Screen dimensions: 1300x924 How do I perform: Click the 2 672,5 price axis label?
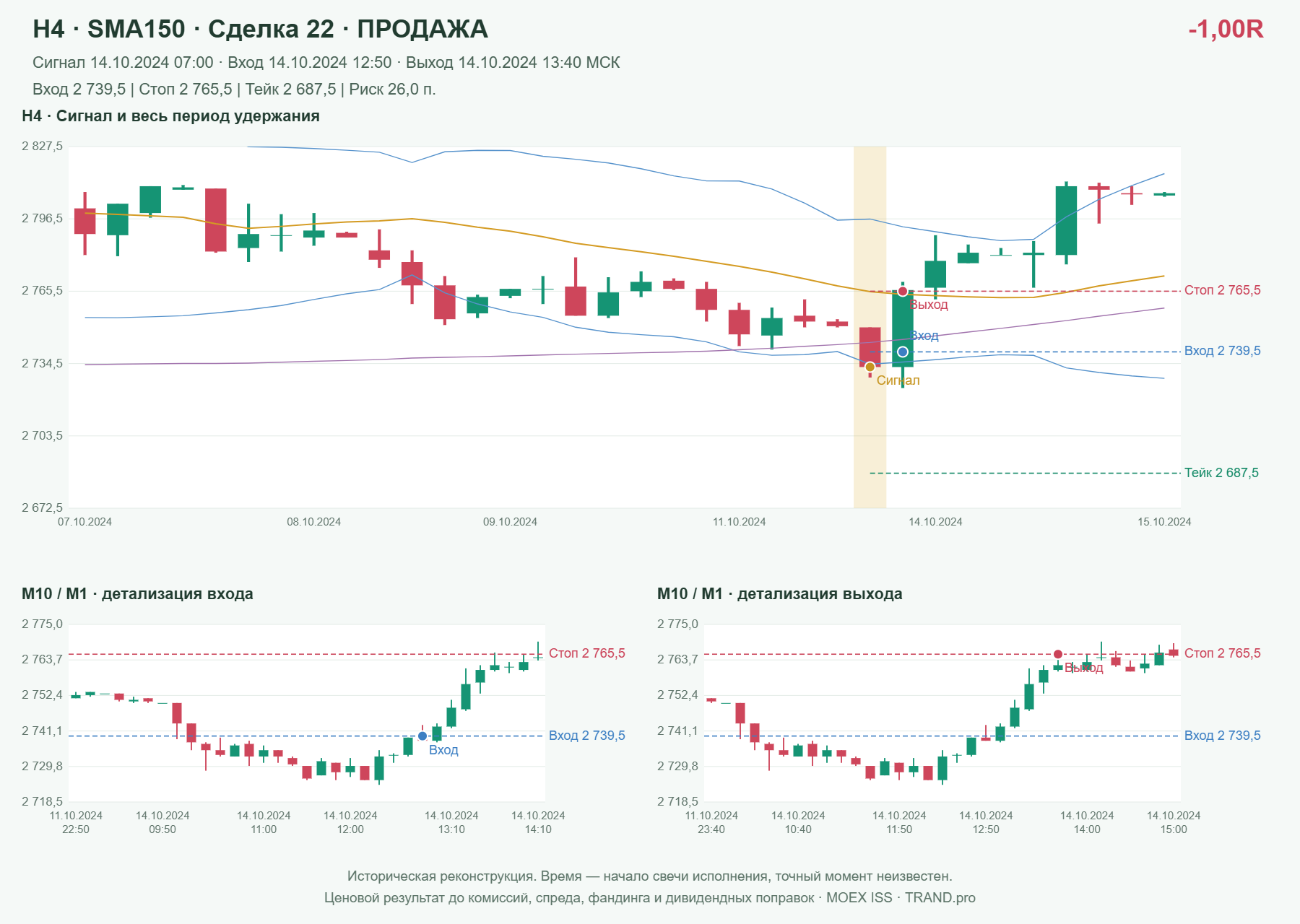42,507
